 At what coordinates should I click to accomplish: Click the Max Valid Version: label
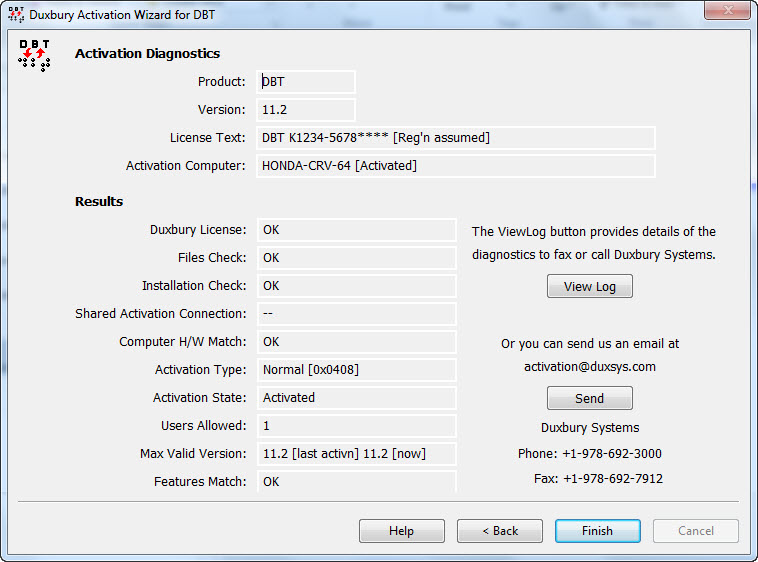(x=193, y=454)
